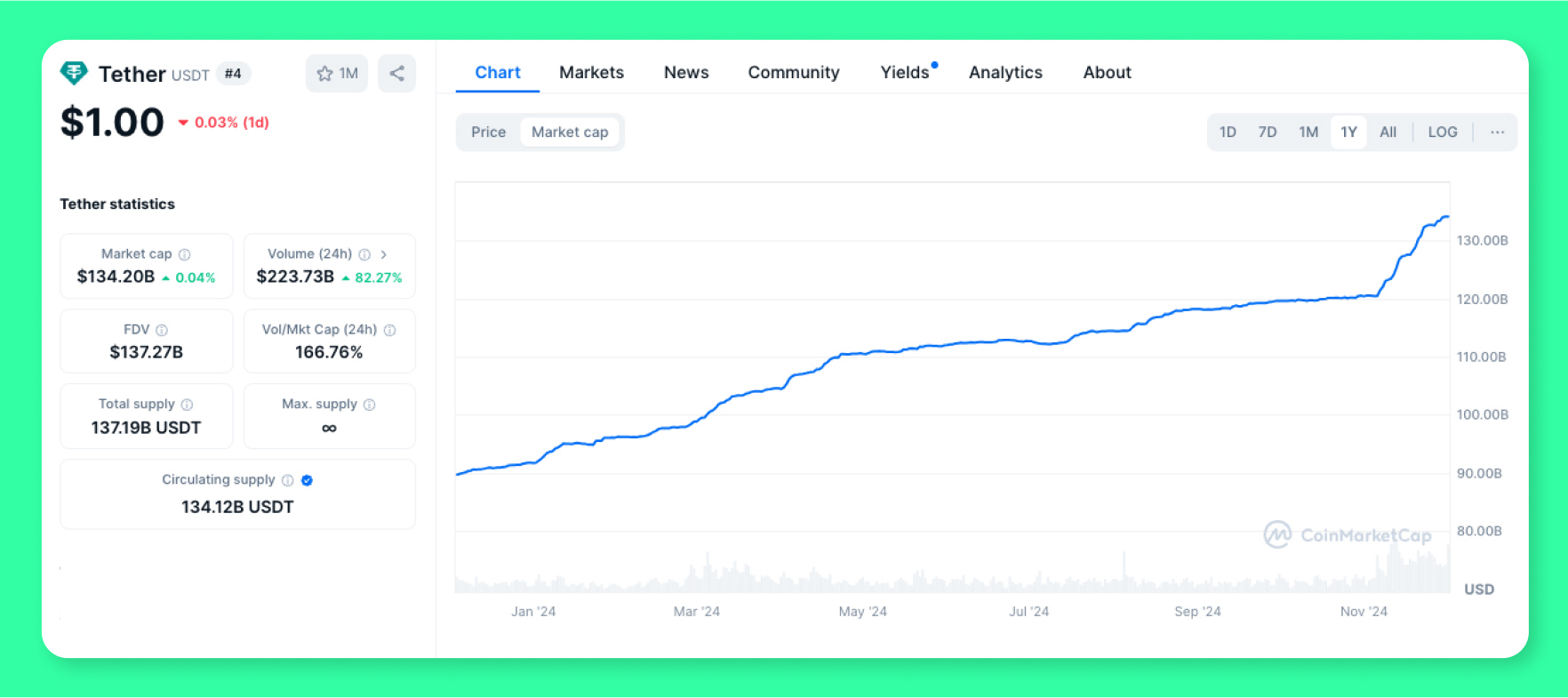Click the Tether logo icon
The width and height of the screenshot is (1568, 698).
pos(74,73)
